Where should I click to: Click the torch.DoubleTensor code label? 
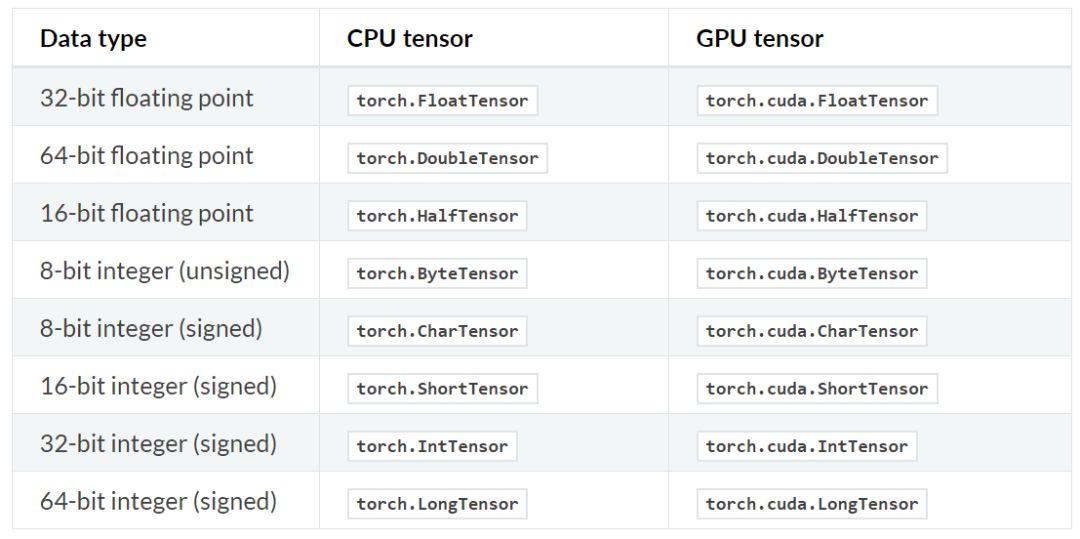tap(447, 158)
